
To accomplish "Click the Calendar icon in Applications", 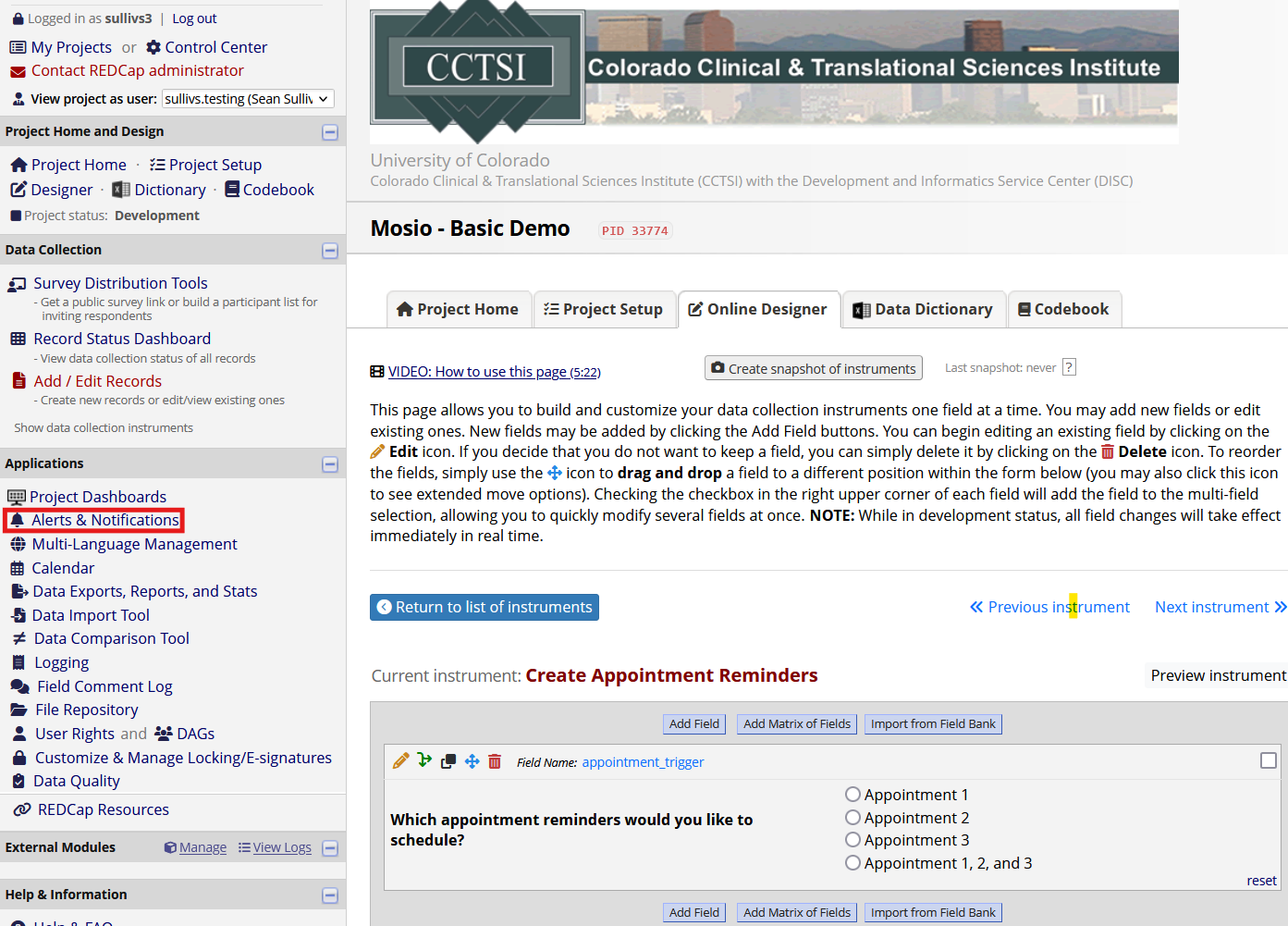I will (17, 568).
